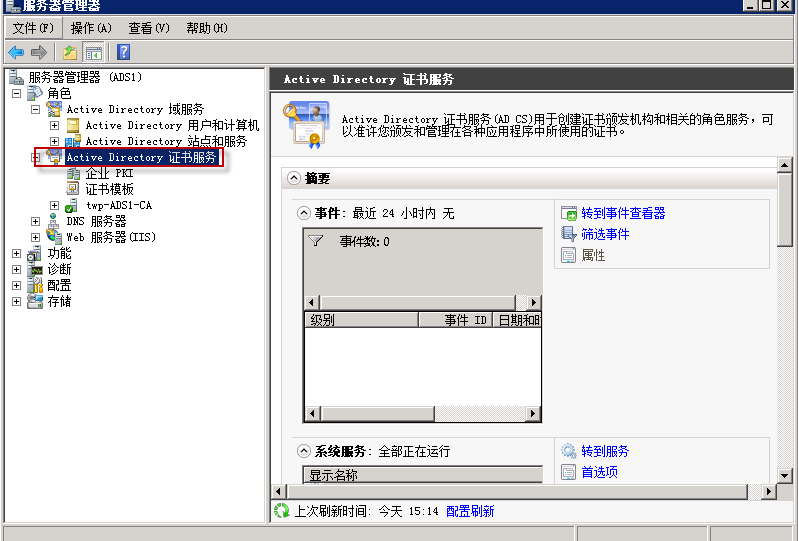This screenshot has height=541, width=798.
Task: Open the 转到服务 link
Action: click(605, 451)
